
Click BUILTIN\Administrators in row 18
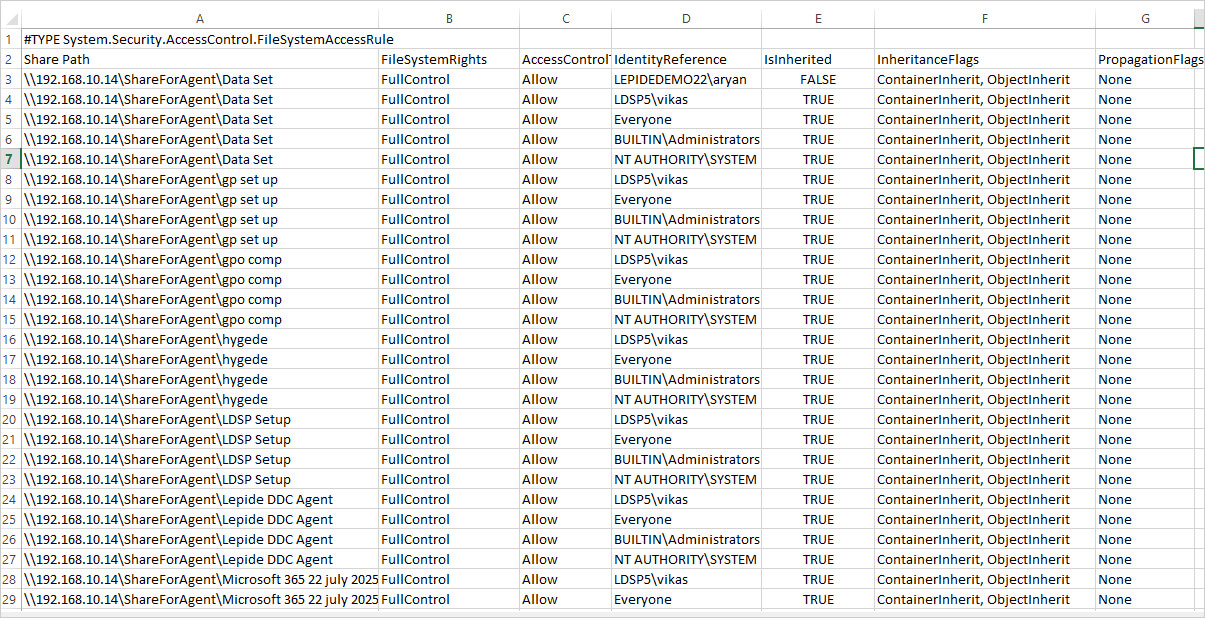click(x=686, y=379)
